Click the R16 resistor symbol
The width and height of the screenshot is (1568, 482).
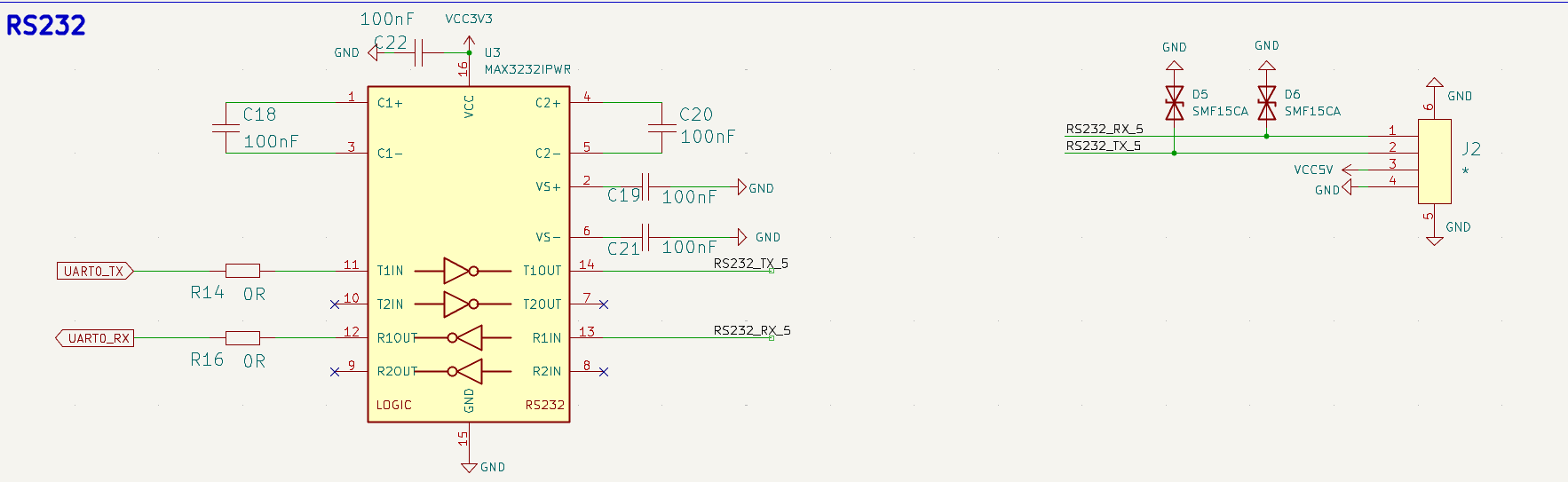point(242,337)
